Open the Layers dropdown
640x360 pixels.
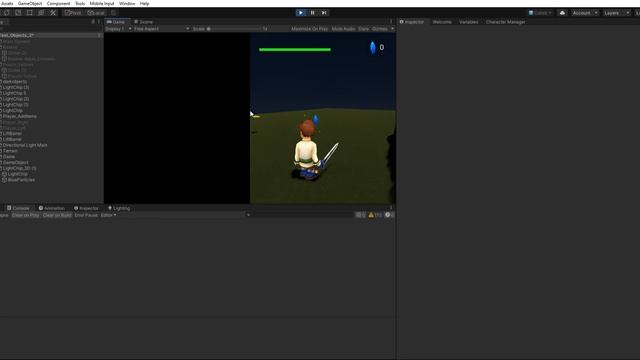coord(616,13)
